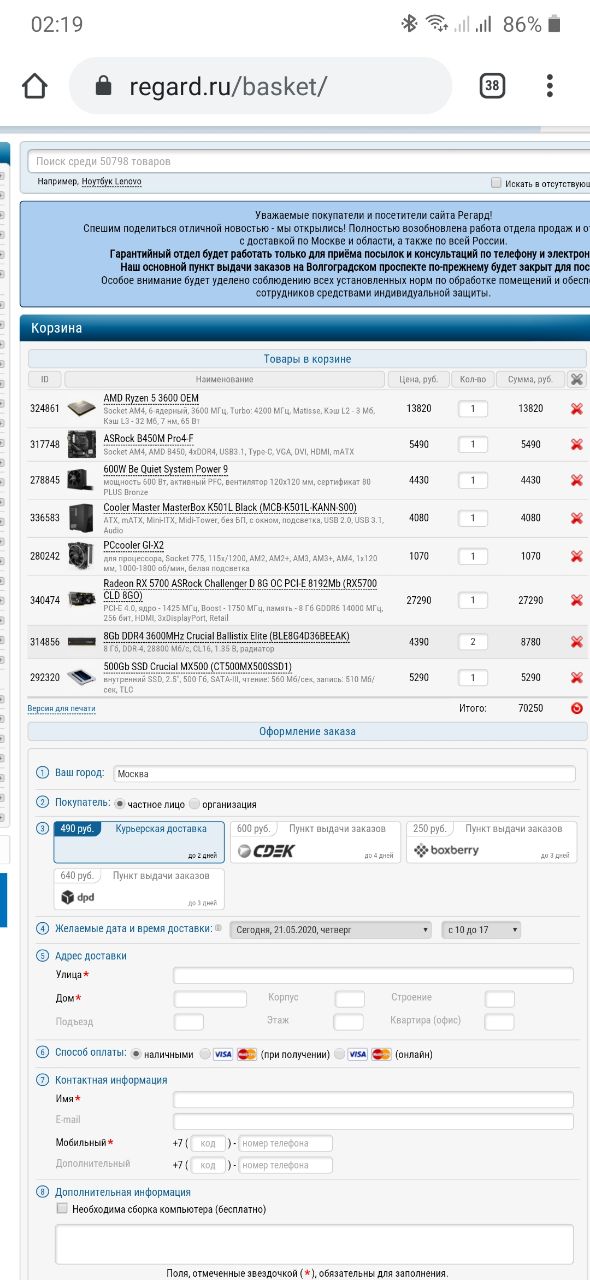Open the browser three-dot menu
Viewport: 590px width, 1280px height.
550,86
